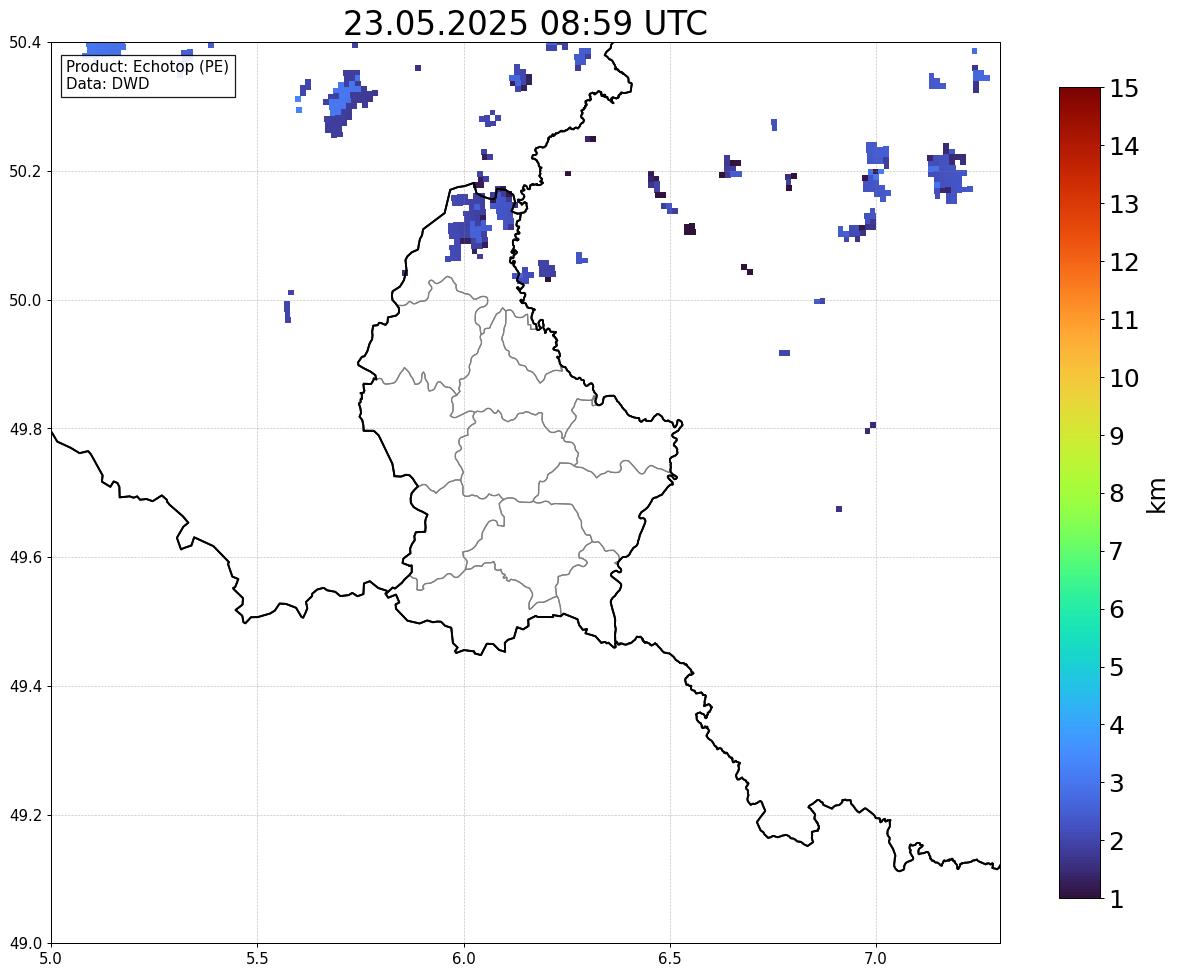
Task: Click the colorbar tick label 1
Action: click(1117, 899)
